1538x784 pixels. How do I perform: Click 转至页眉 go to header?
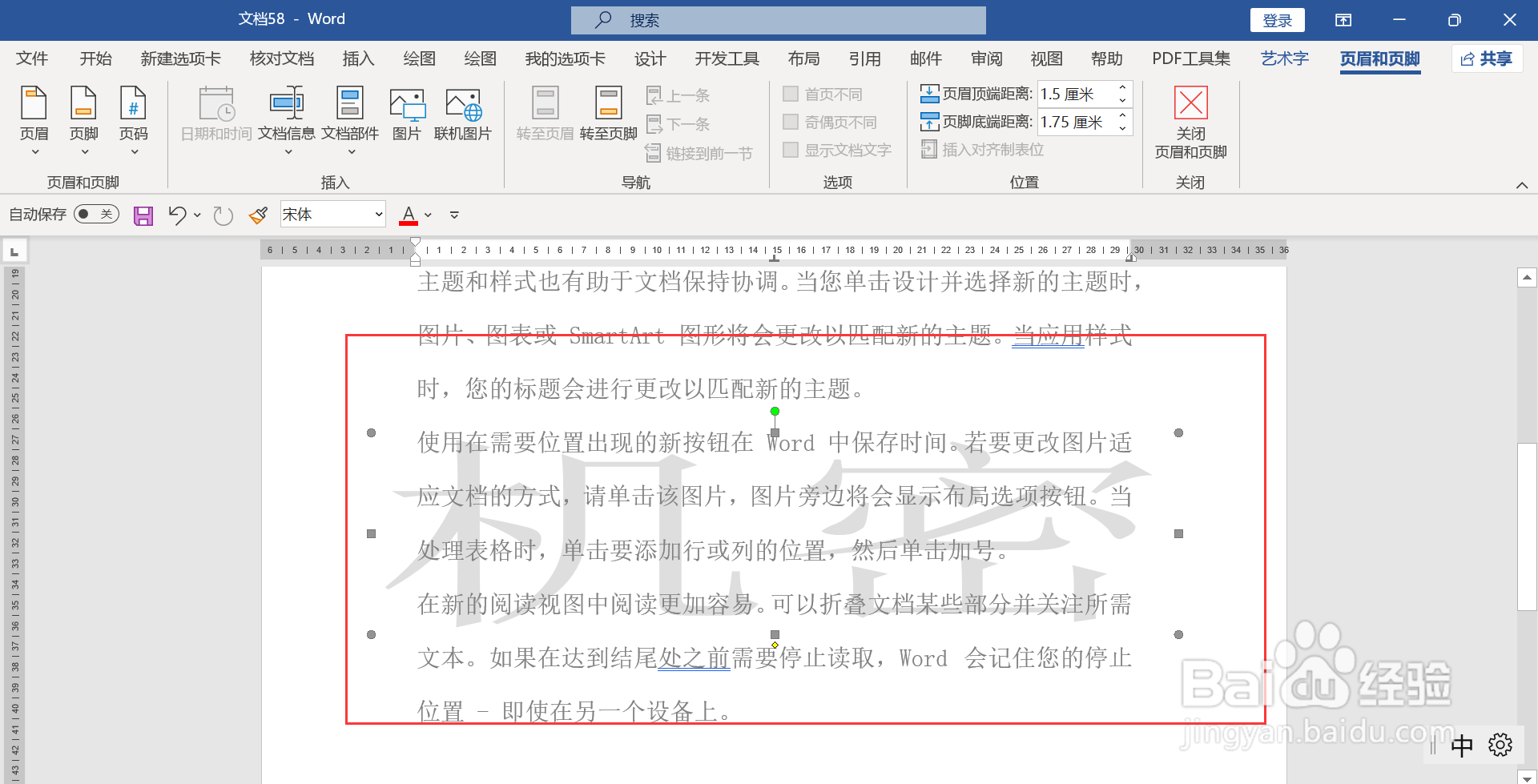point(545,114)
